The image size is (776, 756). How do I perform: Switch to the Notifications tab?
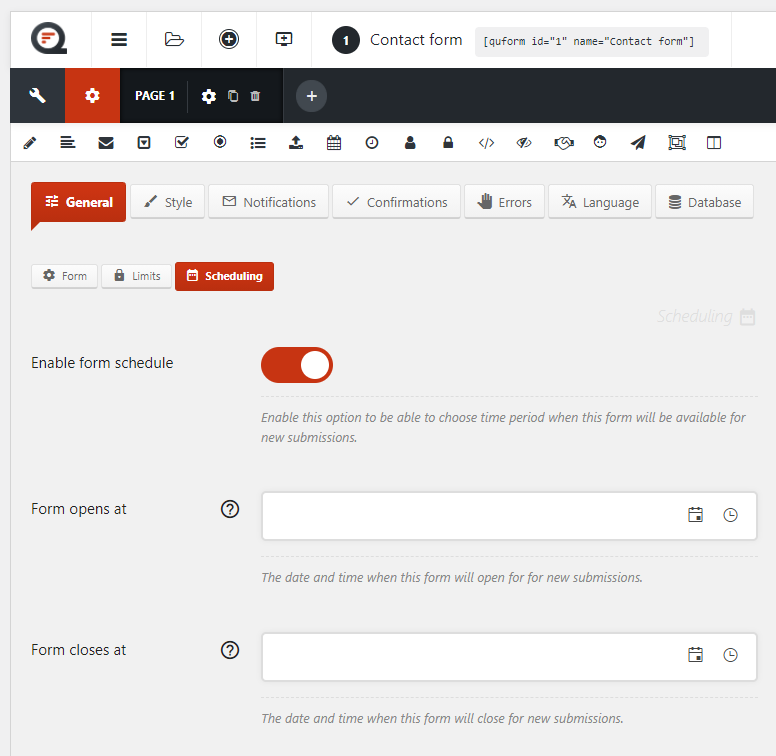click(268, 202)
